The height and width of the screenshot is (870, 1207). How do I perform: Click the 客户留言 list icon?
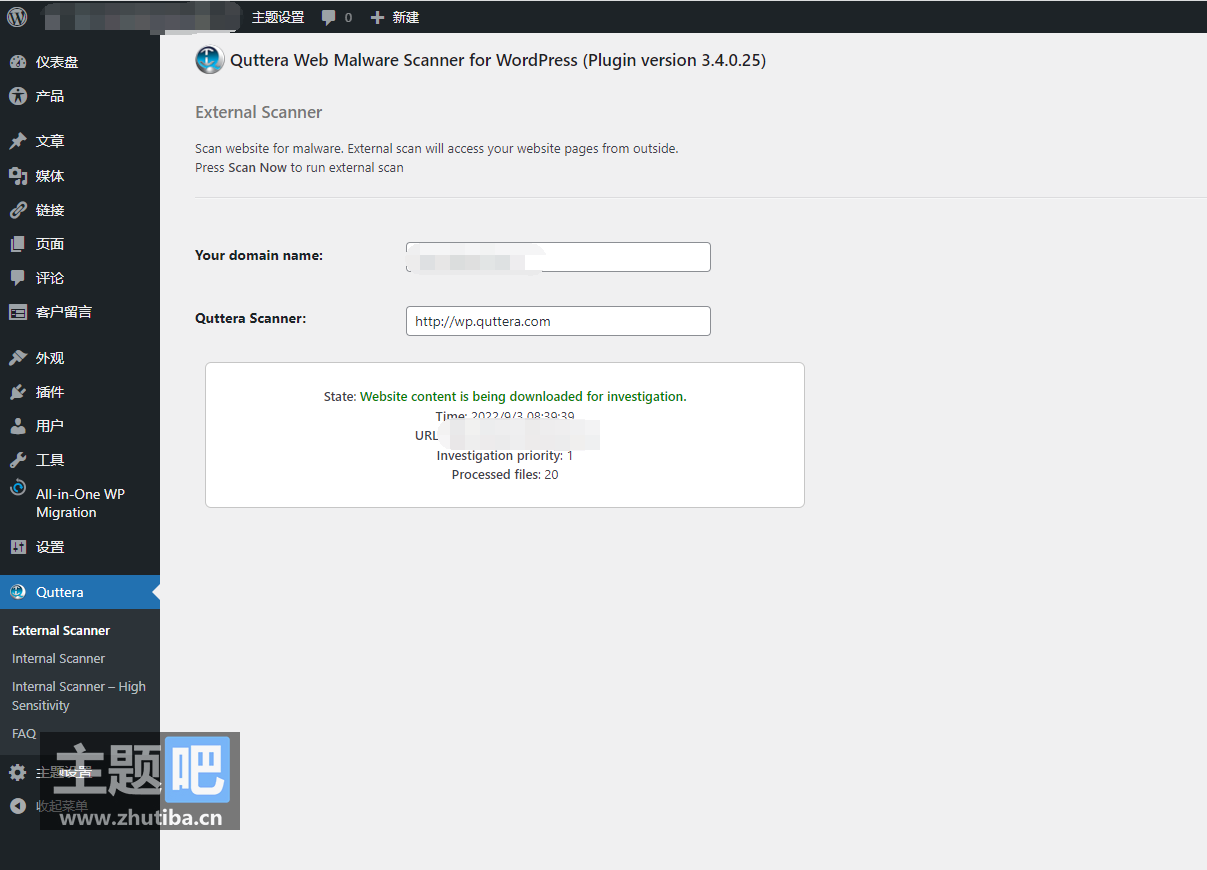(18, 312)
